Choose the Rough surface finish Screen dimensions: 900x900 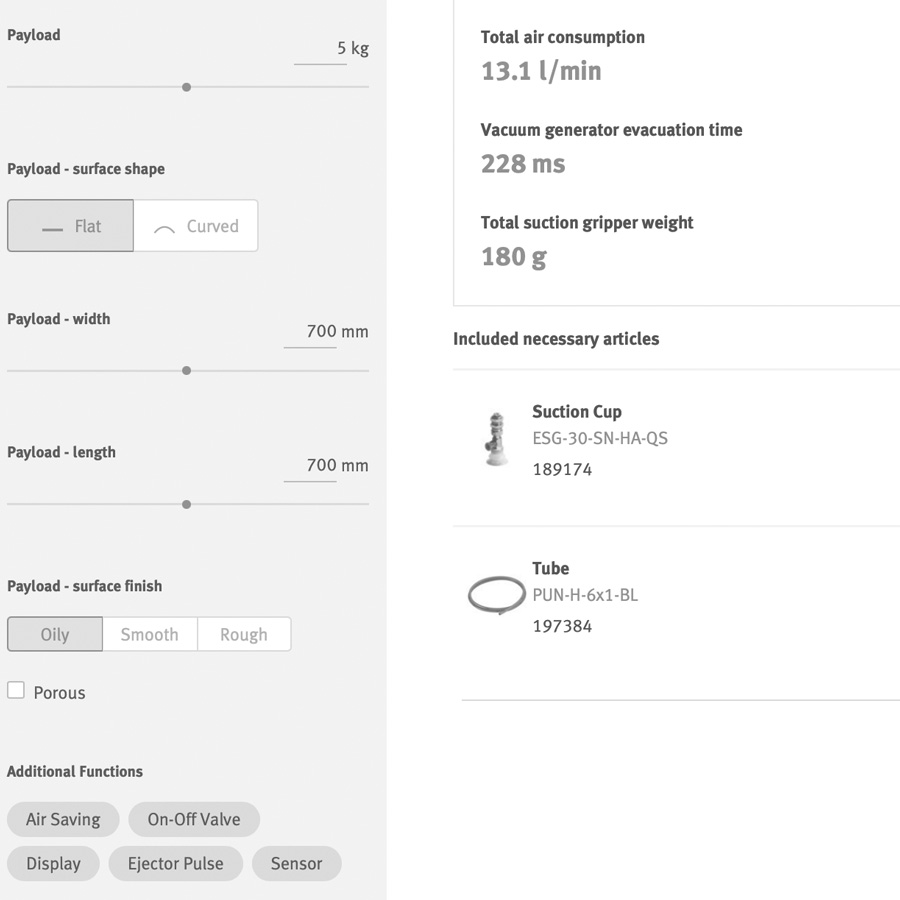[x=244, y=634]
